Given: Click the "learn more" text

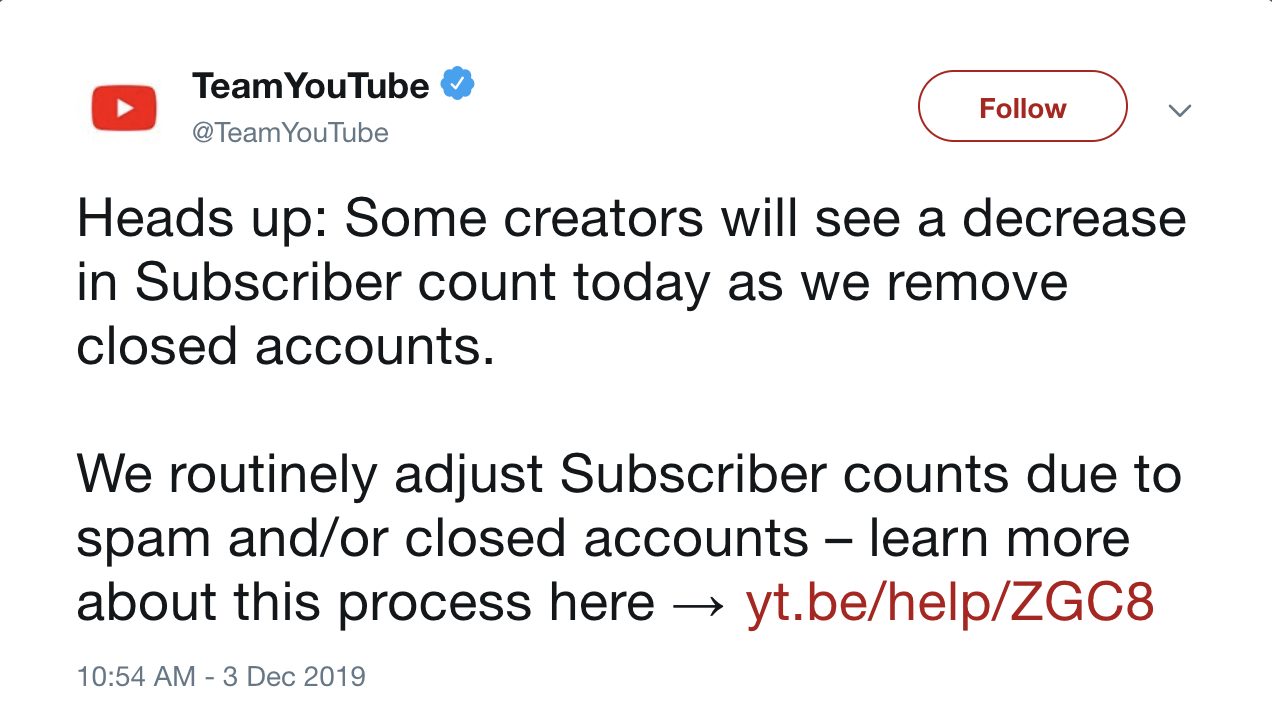Looking at the screenshot, I should pos(1000,539).
